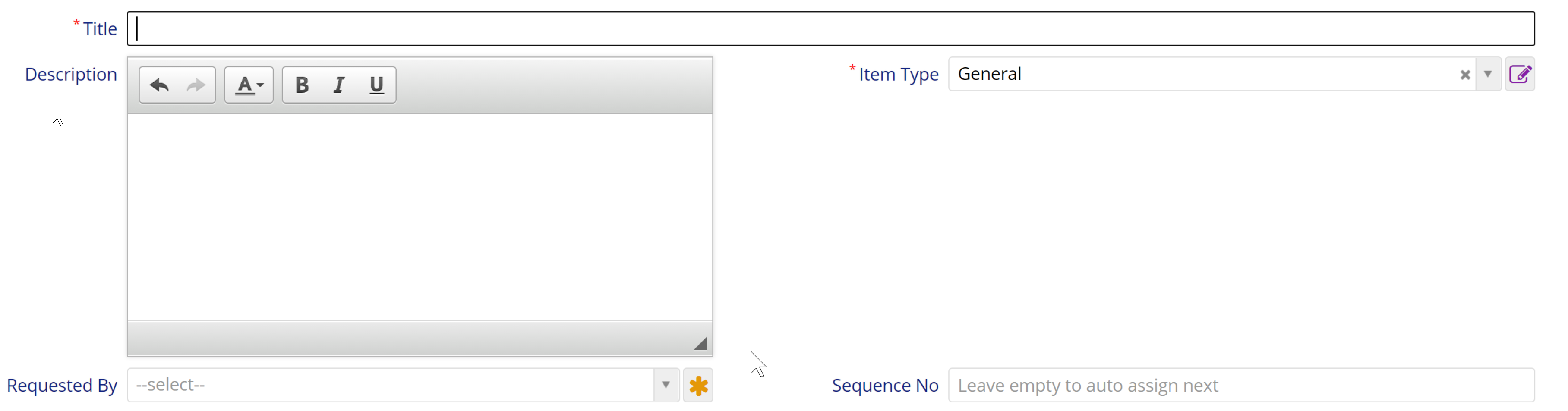Click the orange asterisk button beside Requested By
This screenshot has height=411, width=1568.
point(698,386)
